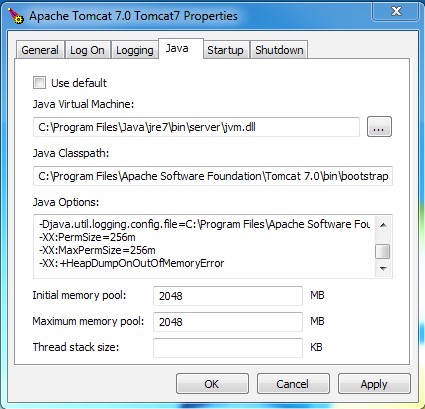Switch to the General tab
This screenshot has width=425, height=409.
click(x=40, y=50)
